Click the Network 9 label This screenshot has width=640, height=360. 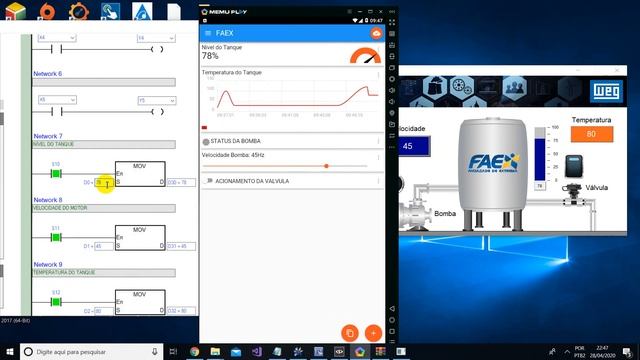tap(48, 264)
